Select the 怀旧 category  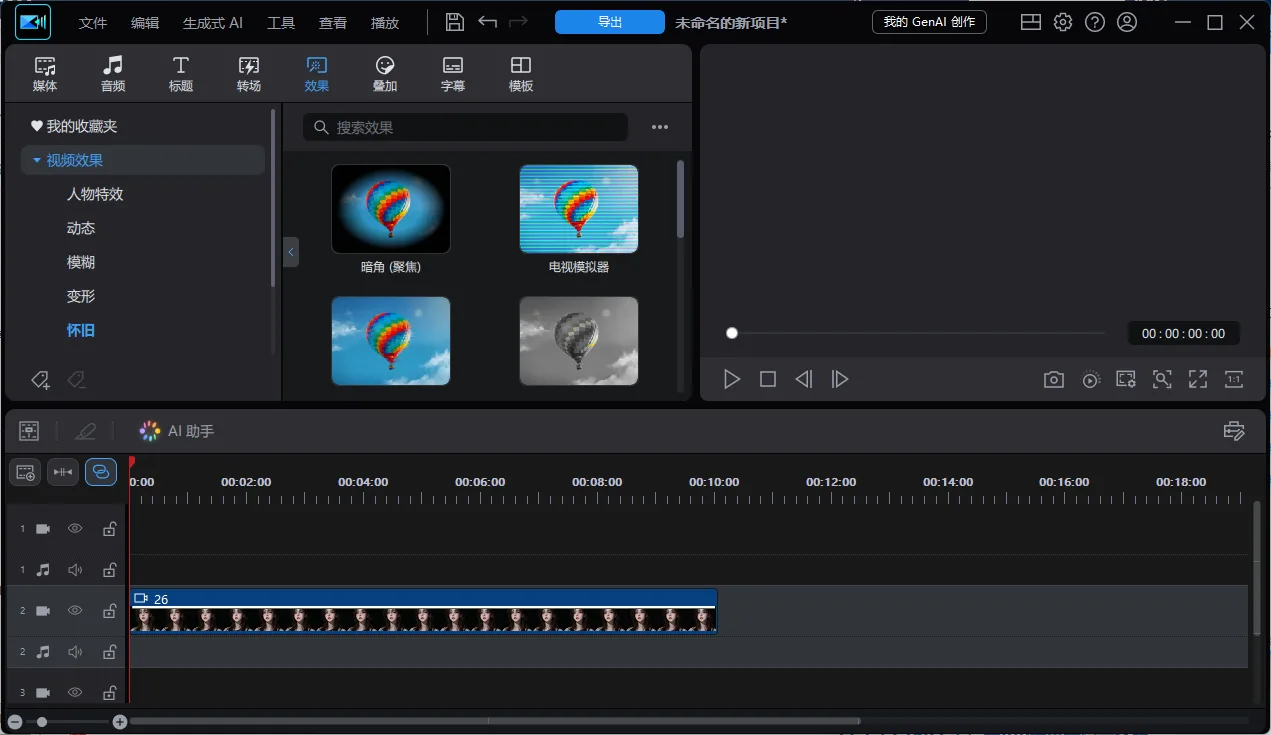tap(81, 330)
